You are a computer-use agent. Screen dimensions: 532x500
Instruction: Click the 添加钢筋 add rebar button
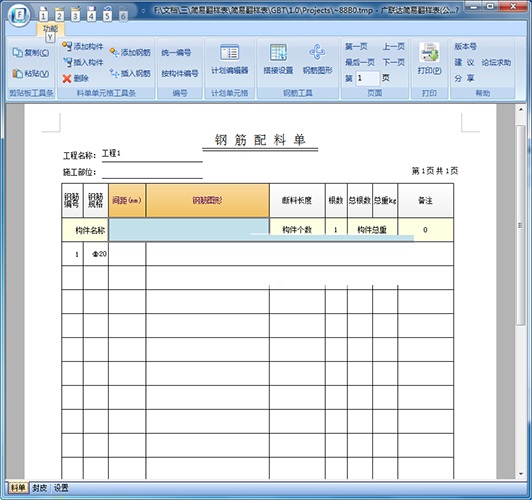[x=130, y=53]
